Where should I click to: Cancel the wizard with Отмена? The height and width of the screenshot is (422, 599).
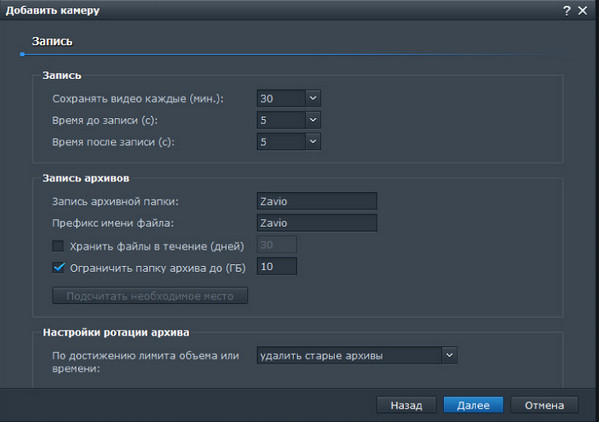544,405
